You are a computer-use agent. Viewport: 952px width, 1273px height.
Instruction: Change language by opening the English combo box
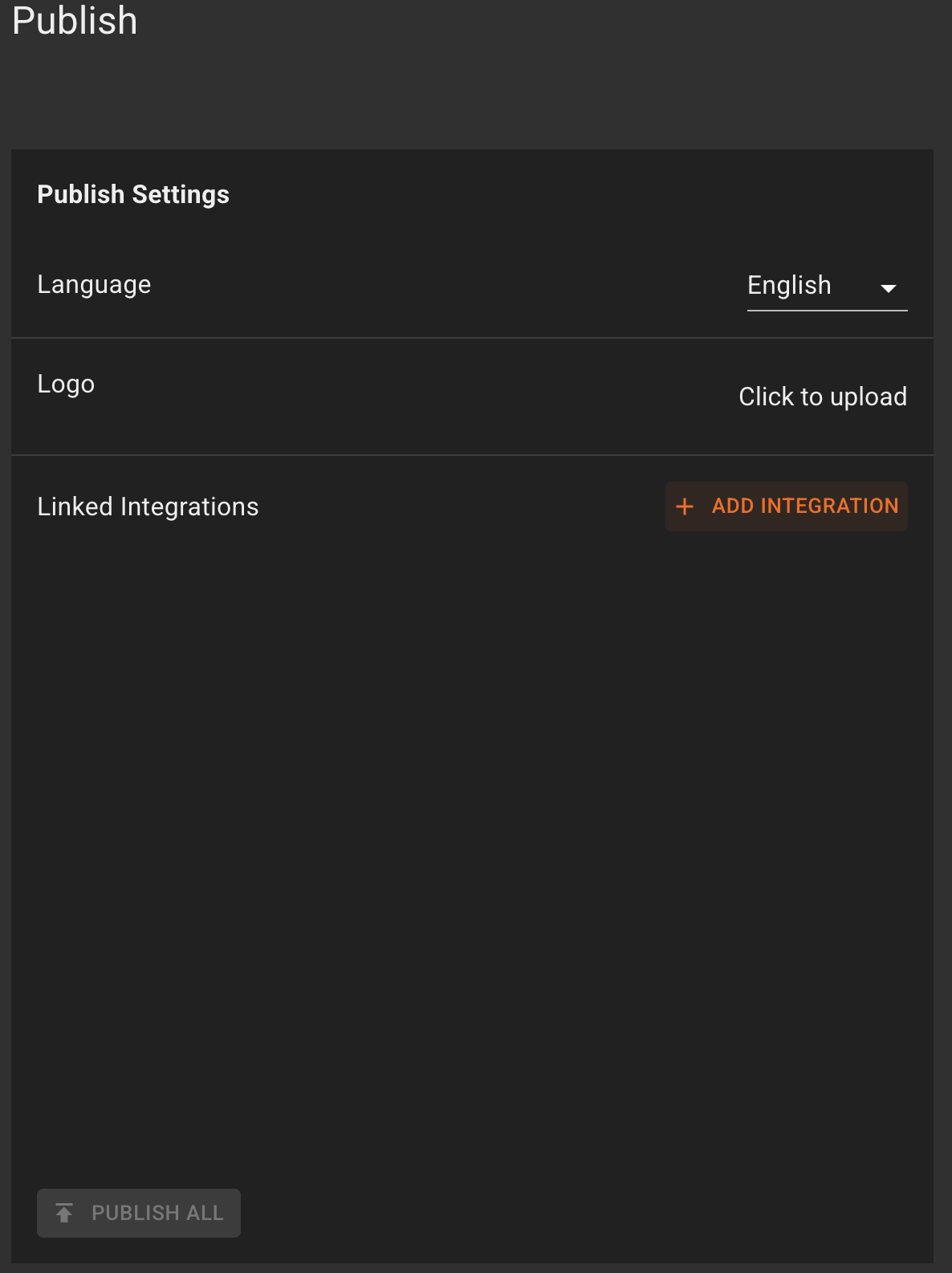(x=827, y=286)
